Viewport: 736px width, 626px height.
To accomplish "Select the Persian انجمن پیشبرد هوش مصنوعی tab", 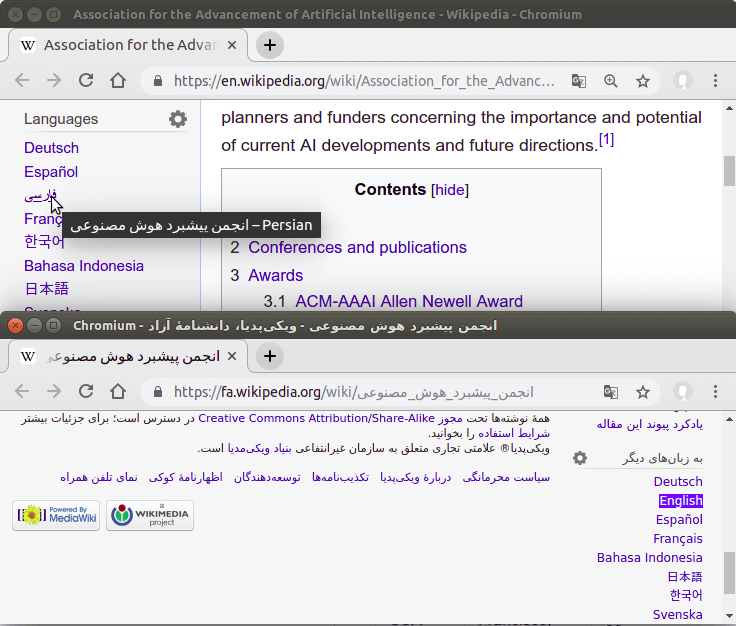I will click(127, 356).
